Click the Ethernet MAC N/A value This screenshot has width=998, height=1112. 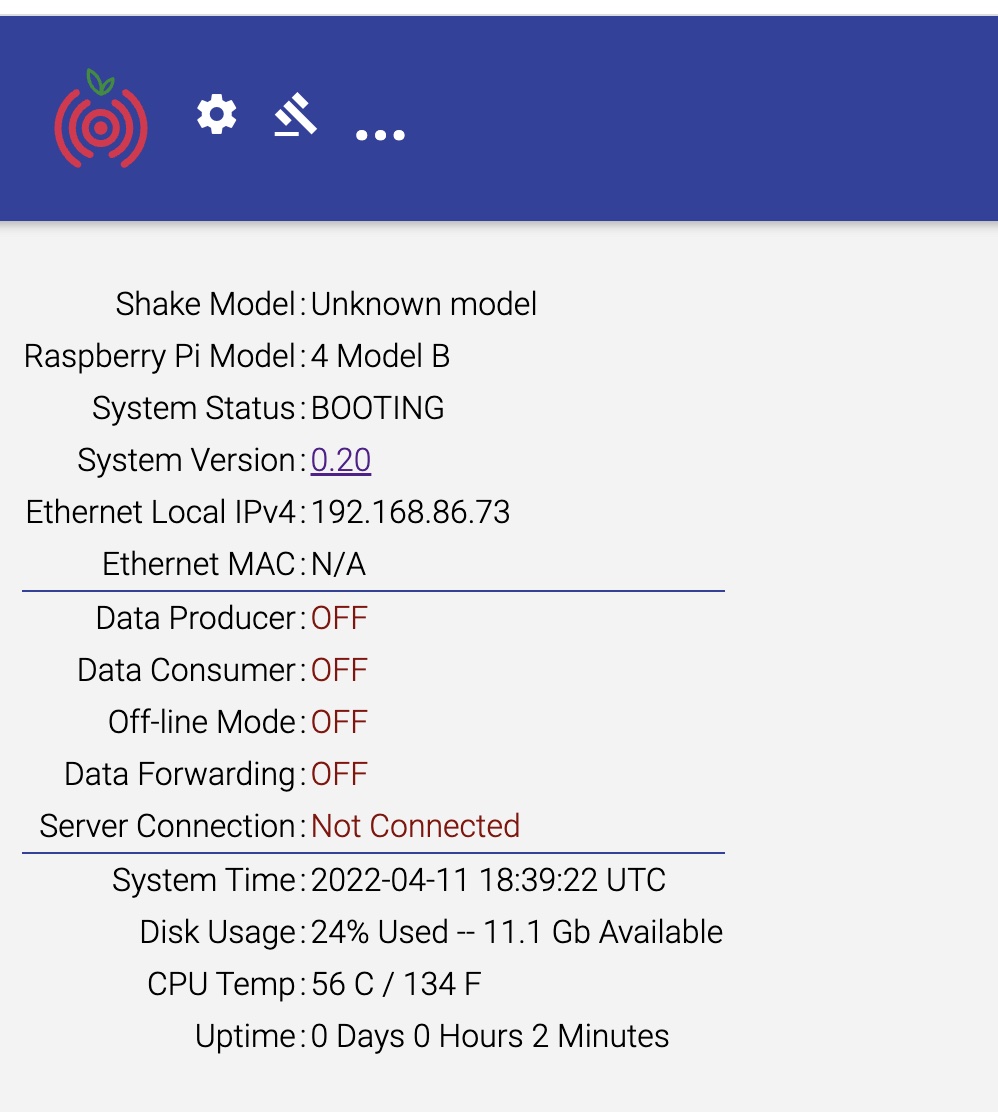[x=338, y=565]
